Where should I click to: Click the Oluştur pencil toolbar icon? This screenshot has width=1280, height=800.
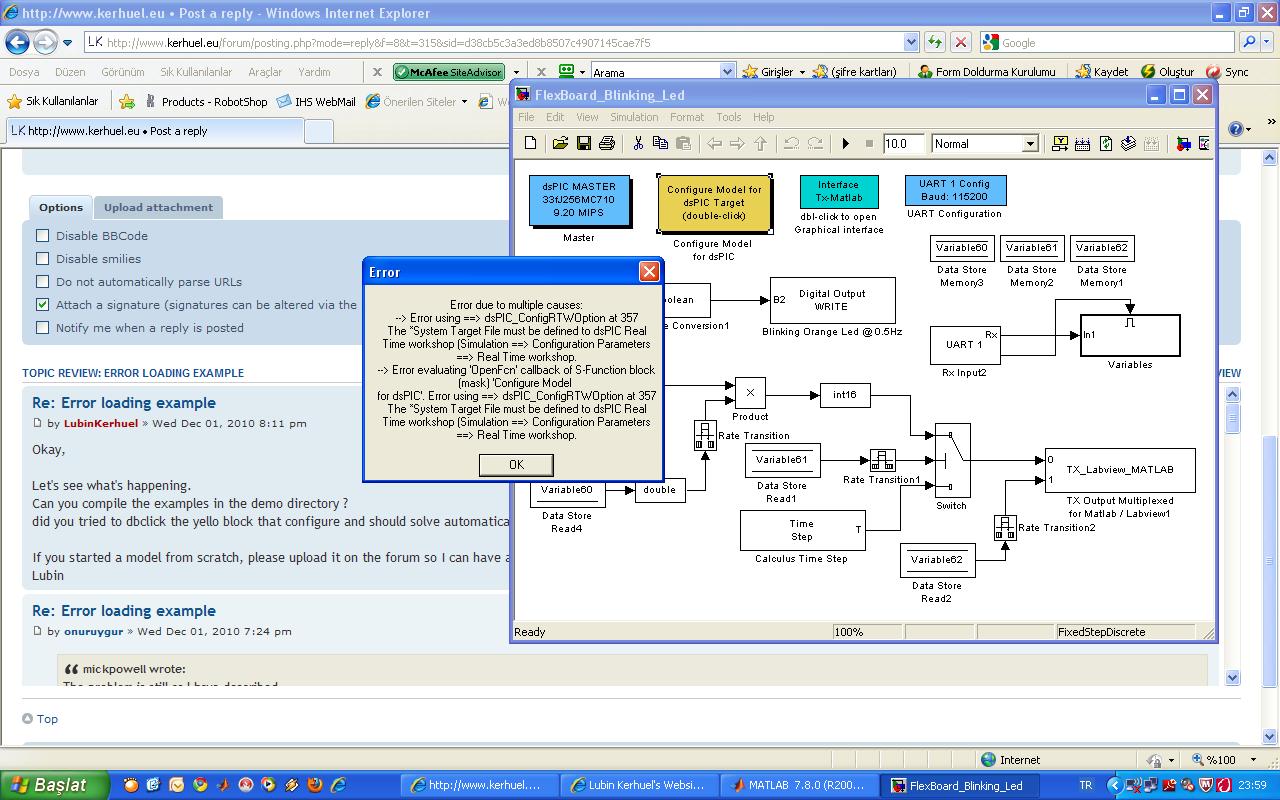(x=1167, y=72)
